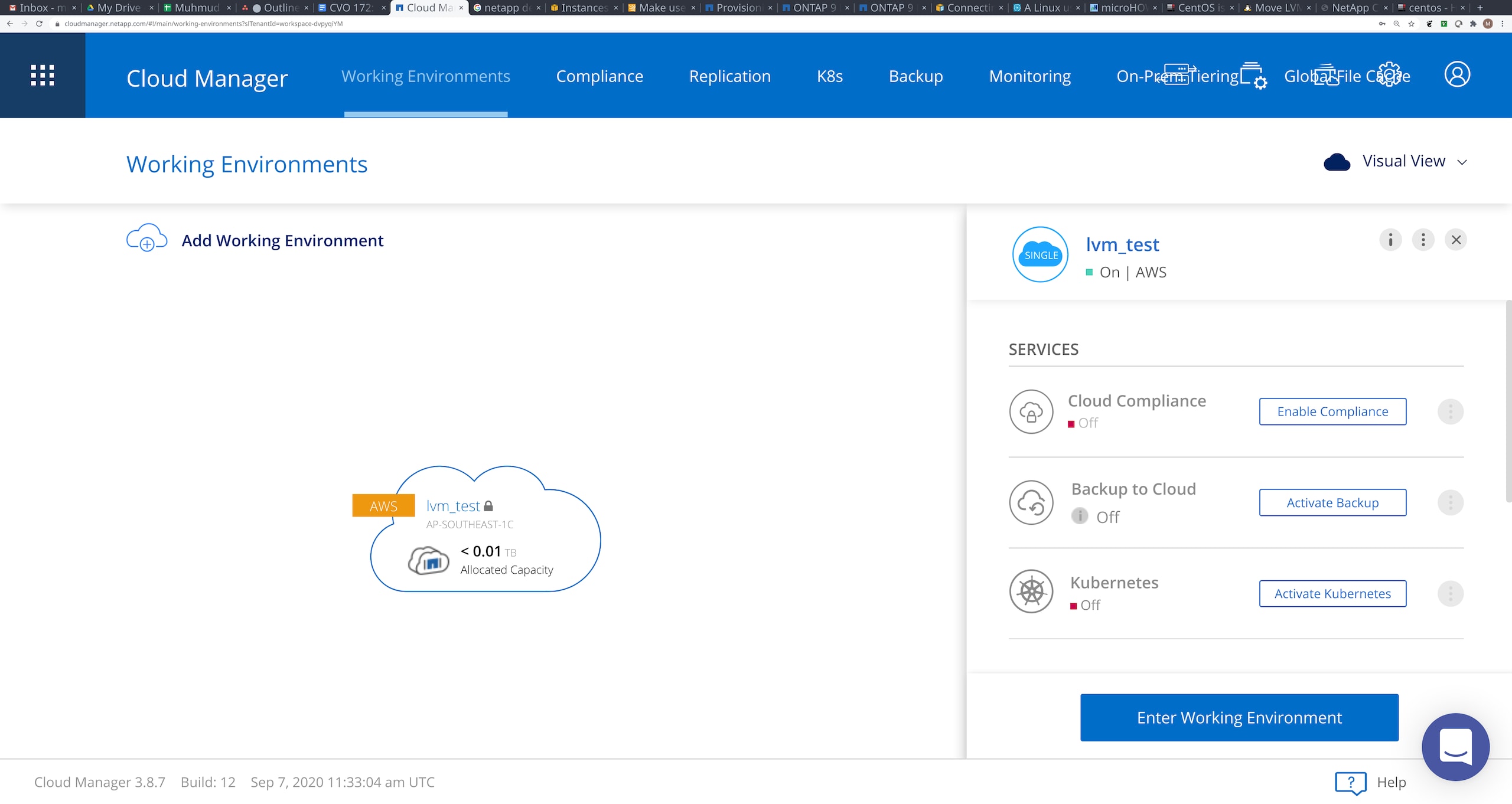Viewport: 1512px width, 804px height.
Task: Click the Activate Kubernetes button
Action: pos(1332,593)
